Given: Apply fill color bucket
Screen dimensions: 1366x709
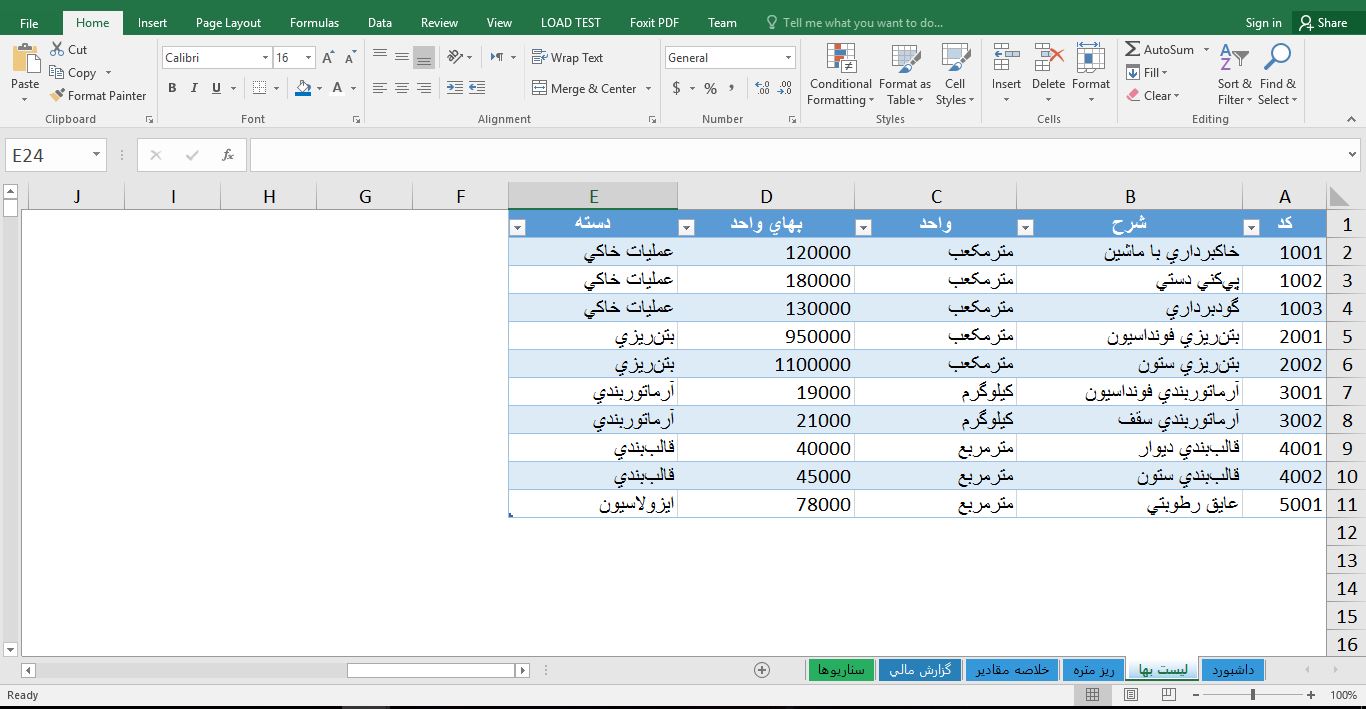Looking at the screenshot, I should coord(303,88).
